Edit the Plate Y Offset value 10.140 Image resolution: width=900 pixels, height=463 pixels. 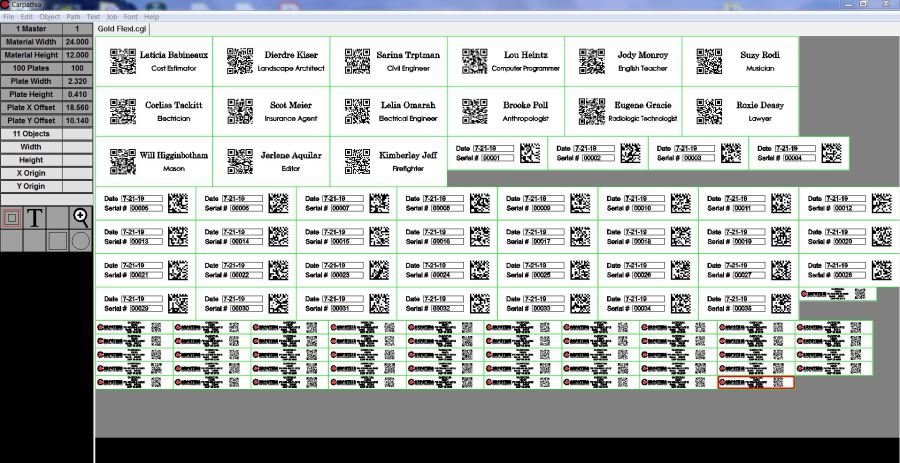coord(77,121)
